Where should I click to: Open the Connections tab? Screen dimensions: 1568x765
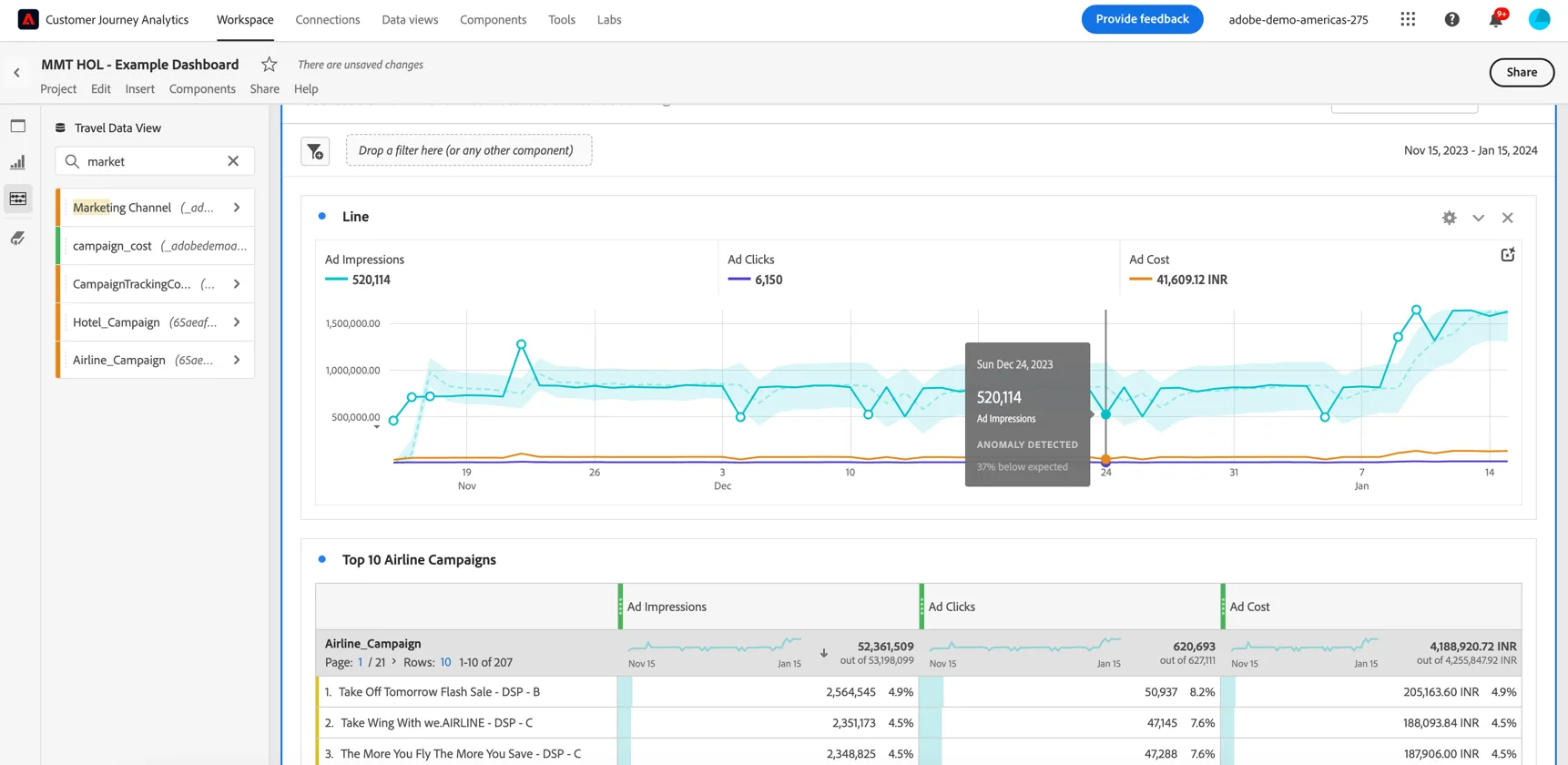(x=328, y=19)
